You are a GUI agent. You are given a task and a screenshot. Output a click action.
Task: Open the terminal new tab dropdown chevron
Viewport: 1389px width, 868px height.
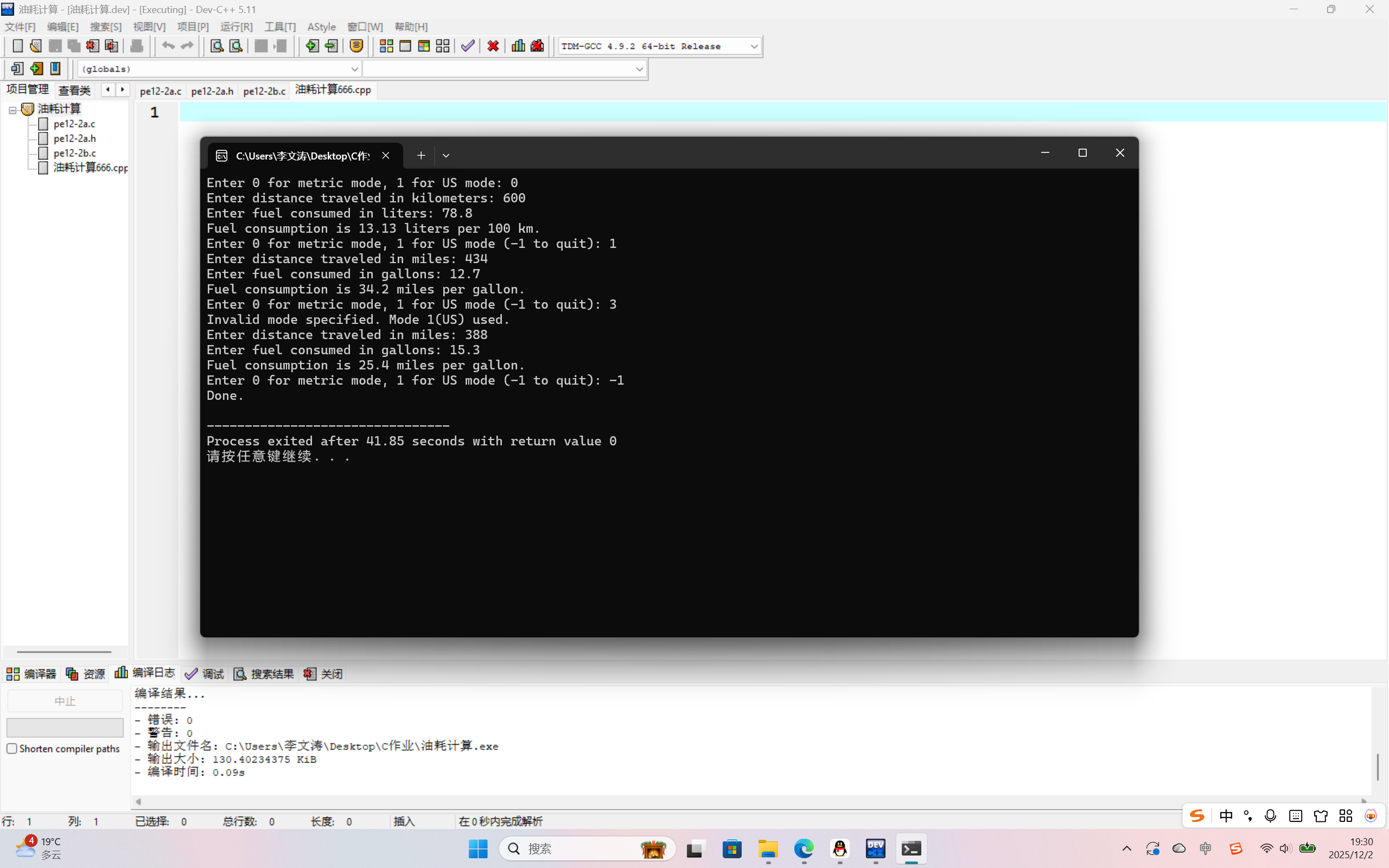coord(445,156)
